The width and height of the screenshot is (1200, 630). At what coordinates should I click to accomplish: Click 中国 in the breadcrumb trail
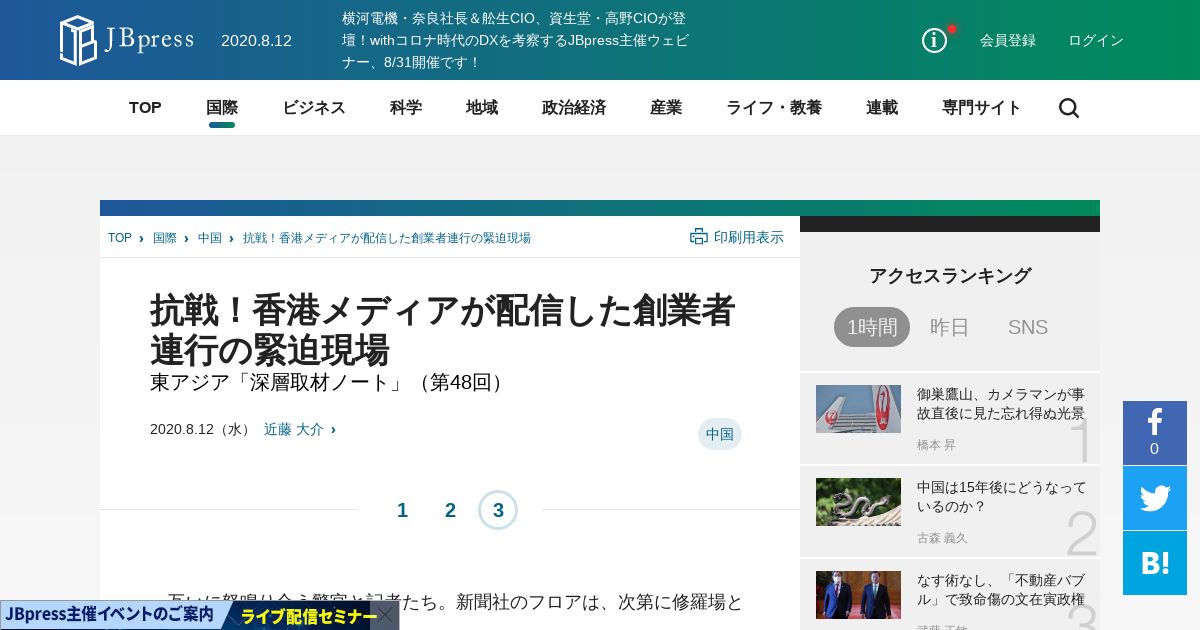pos(210,238)
